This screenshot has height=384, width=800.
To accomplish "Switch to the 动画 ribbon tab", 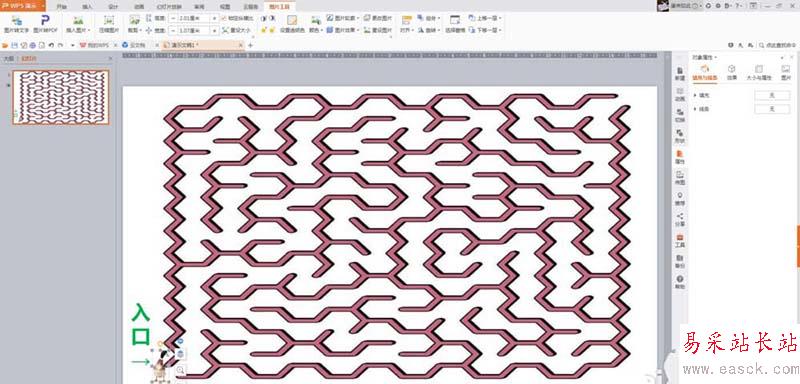I will point(139,7).
